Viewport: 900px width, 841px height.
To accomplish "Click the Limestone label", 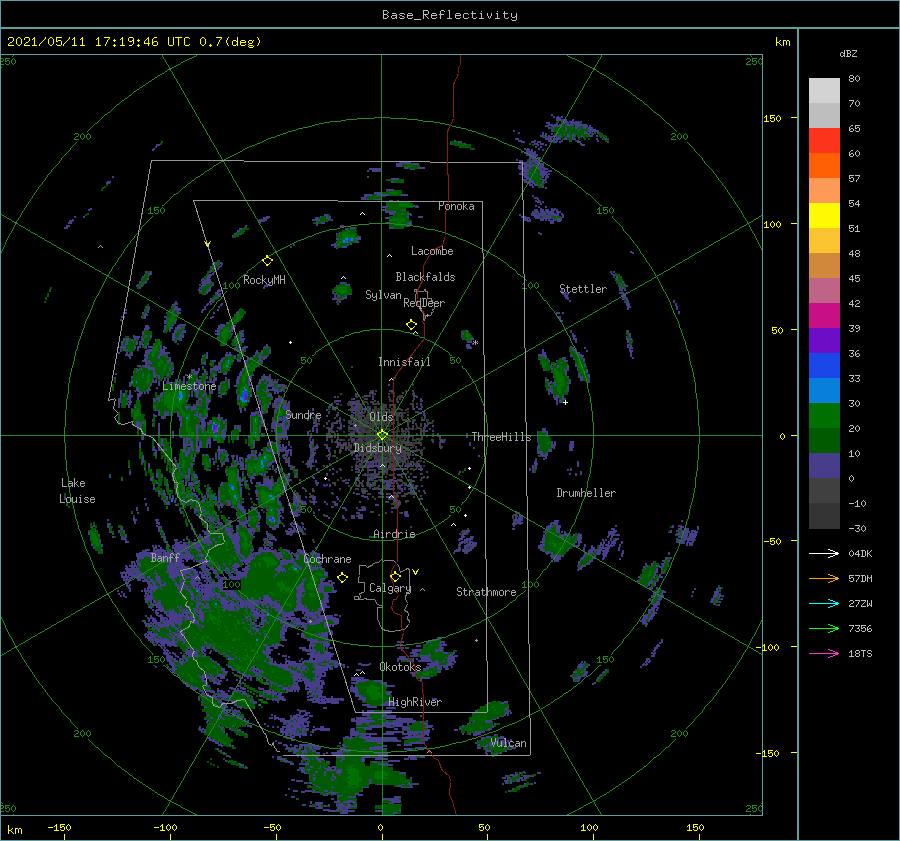I will tap(189, 386).
